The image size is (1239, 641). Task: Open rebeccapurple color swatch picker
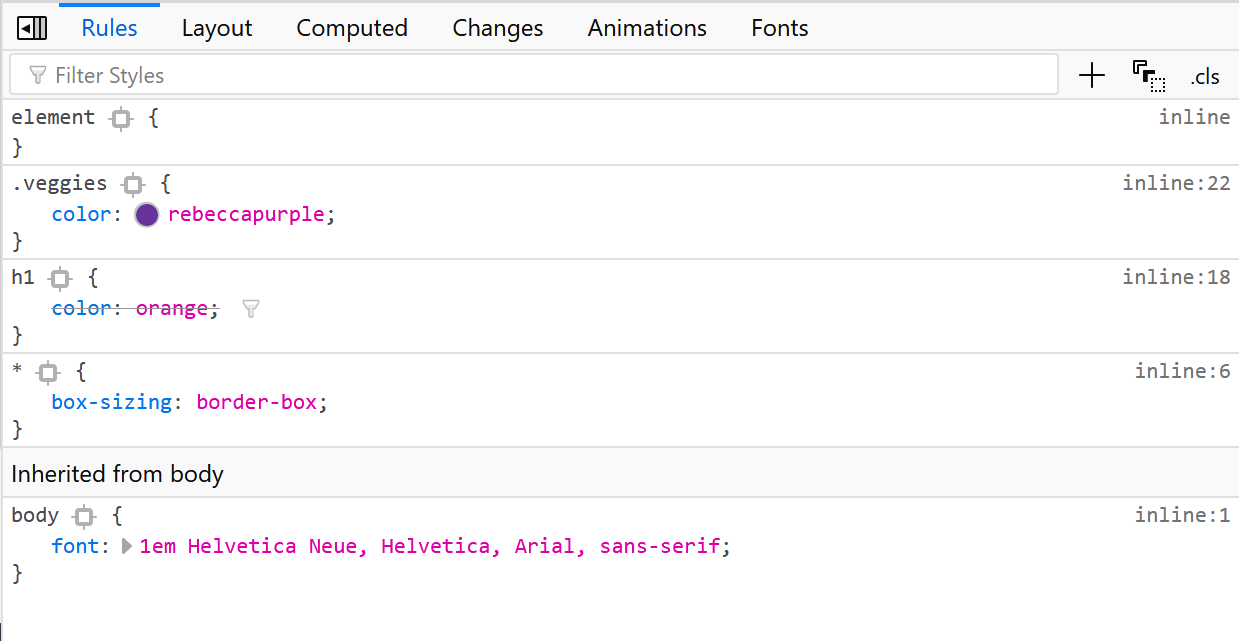[147, 214]
